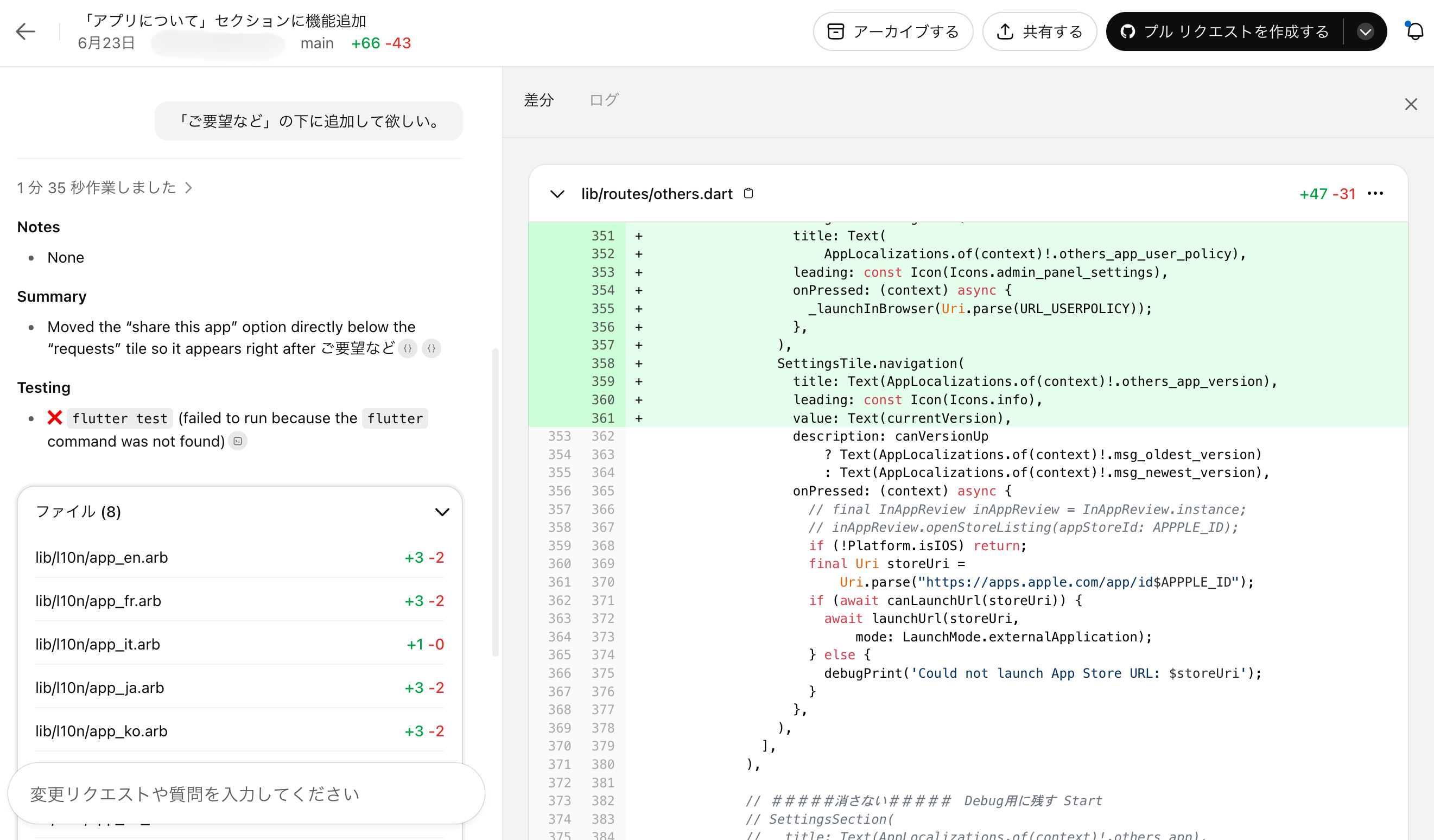Open lib/l10n/app_fr.arb in file list
The width and height of the screenshot is (1434, 840).
(x=239, y=601)
